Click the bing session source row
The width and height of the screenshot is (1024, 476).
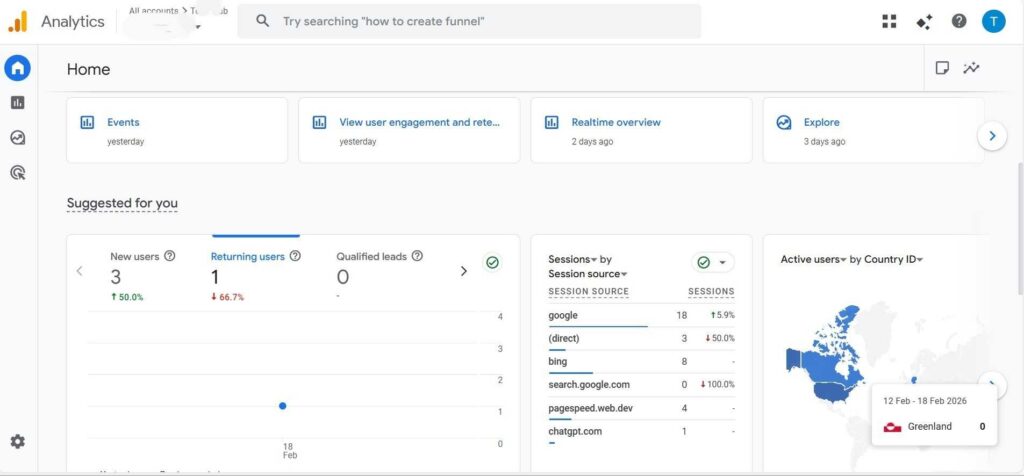coord(641,362)
